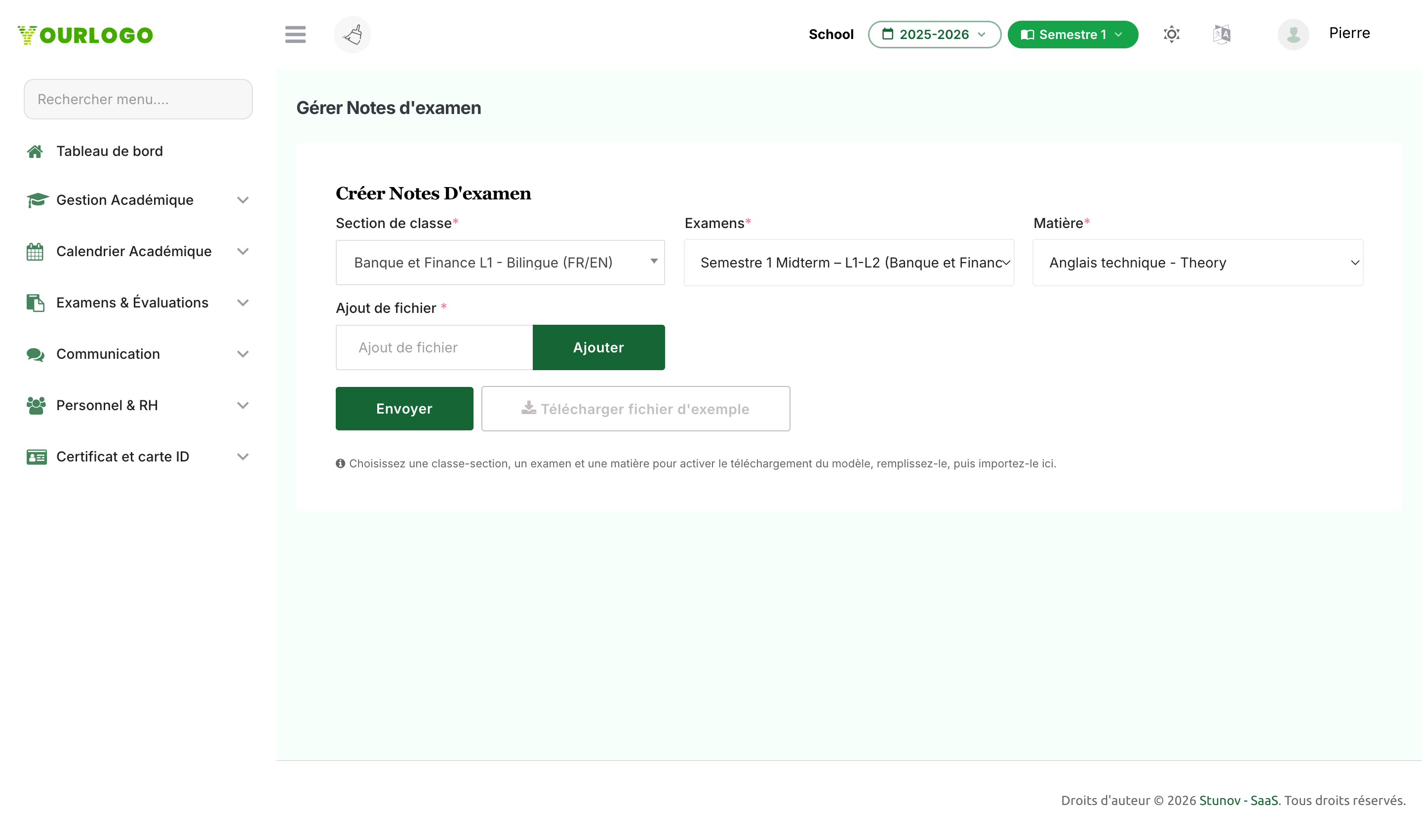Viewport: 1422px width, 840px height.
Task: Click the YOURLOGO brand logo
Action: 85,35
